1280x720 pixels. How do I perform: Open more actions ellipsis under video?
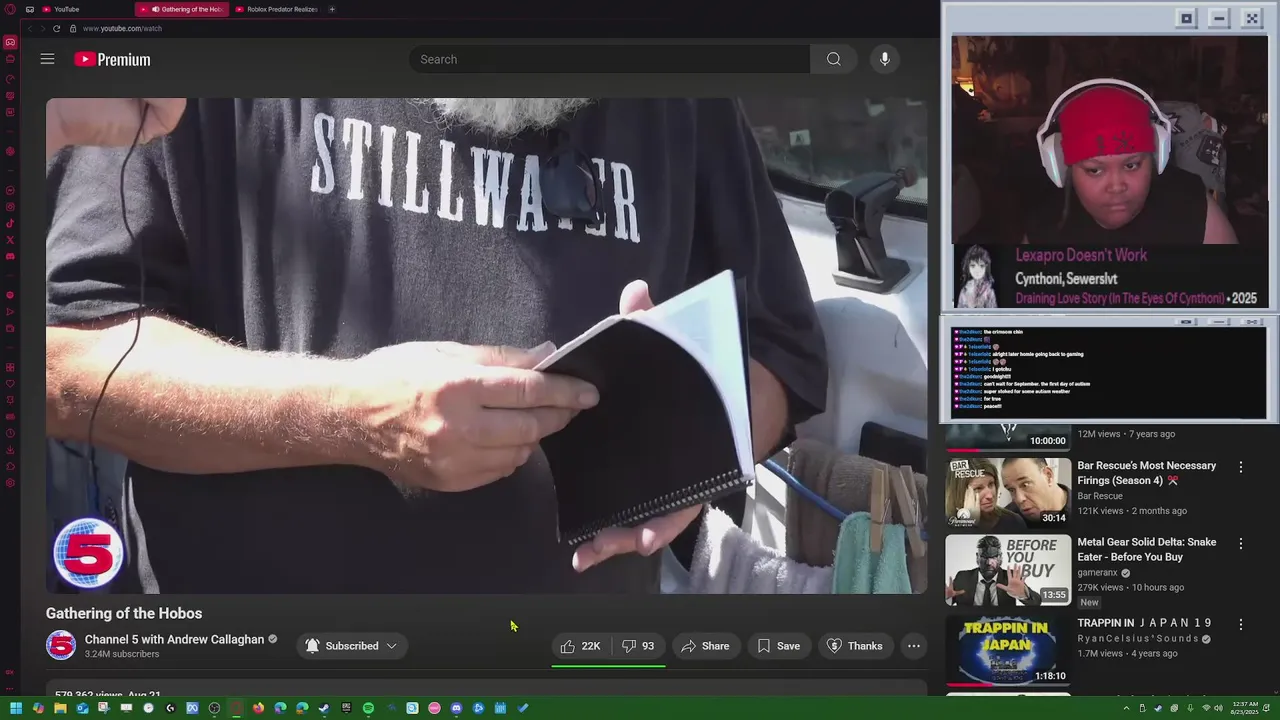[913, 646]
